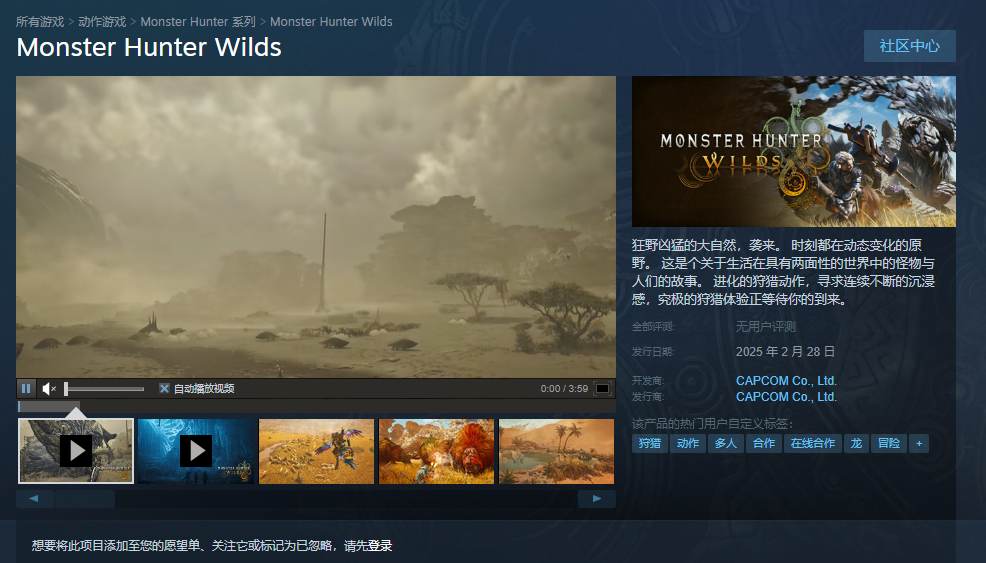Seek on the video progress bar

pos(316,406)
